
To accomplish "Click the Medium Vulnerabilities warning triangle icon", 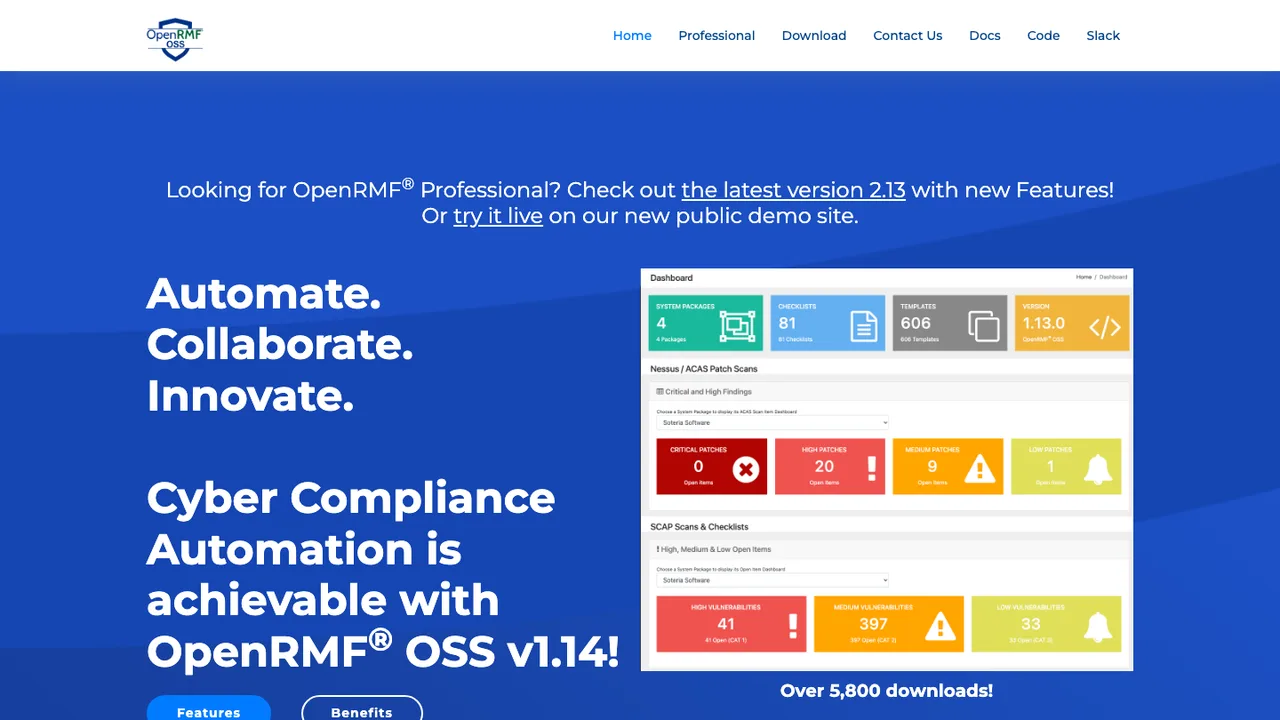I will click(940, 626).
